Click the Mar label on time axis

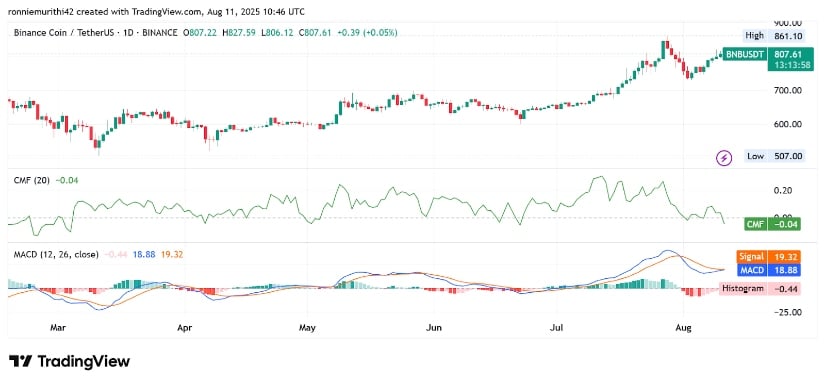[x=57, y=328]
